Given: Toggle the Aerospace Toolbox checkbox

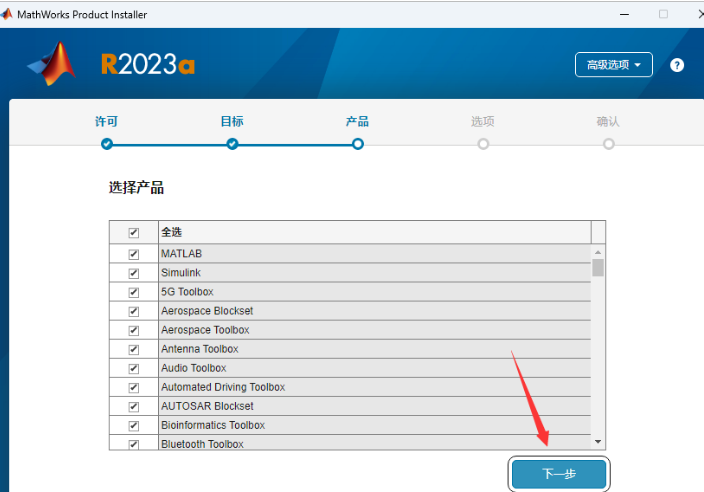Looking at the screenshot, I should pos(133,330).
